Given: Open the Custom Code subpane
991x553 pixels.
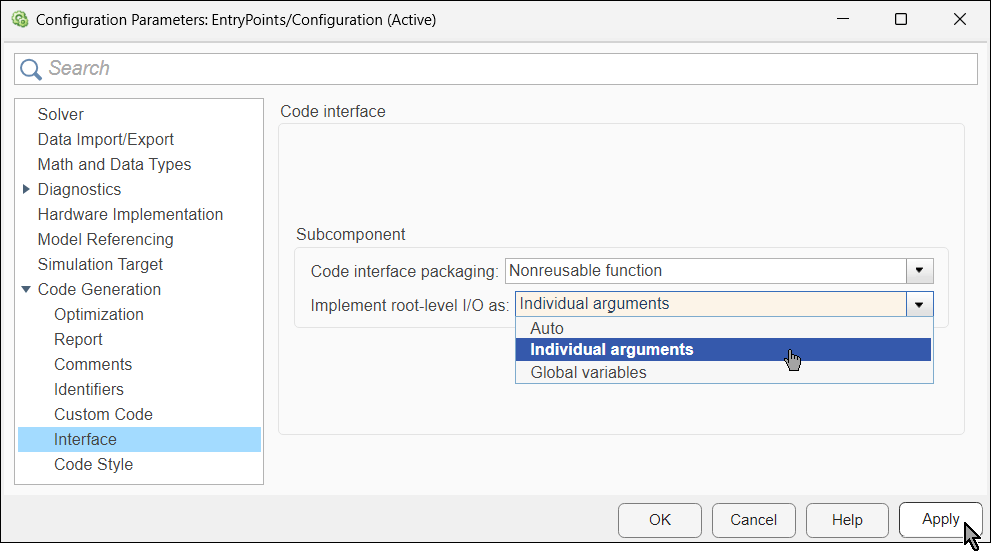Looking at the screenshot, I should [x=104, y=415].
